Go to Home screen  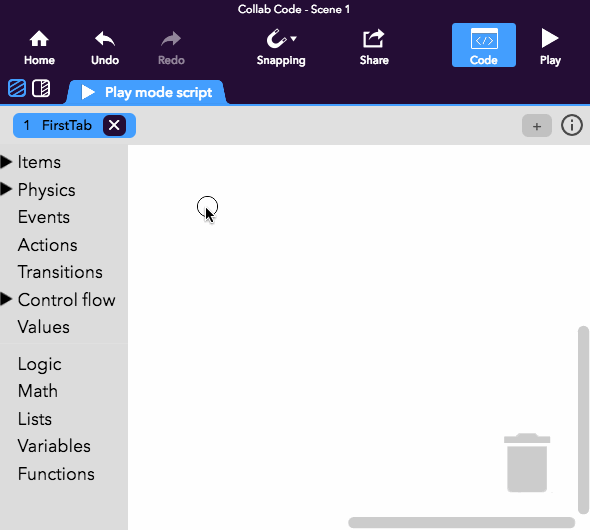39,48
